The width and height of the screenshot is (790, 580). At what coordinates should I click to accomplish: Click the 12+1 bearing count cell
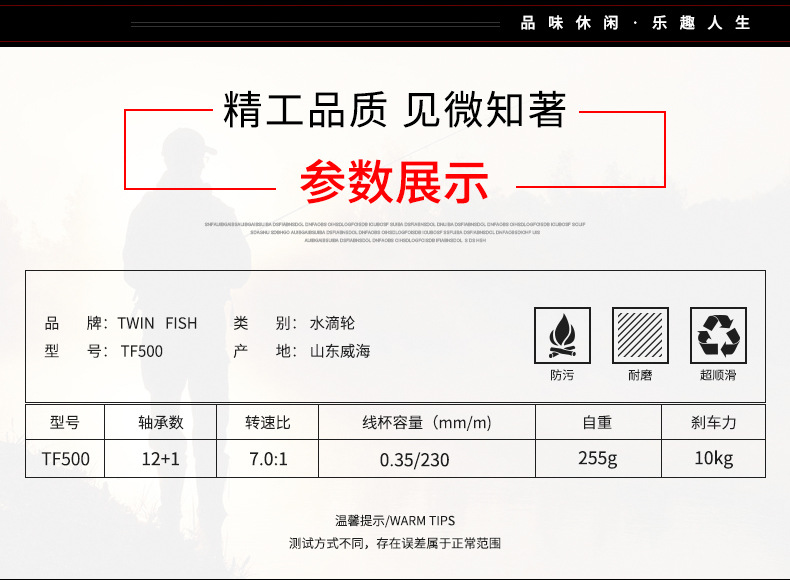161,459
